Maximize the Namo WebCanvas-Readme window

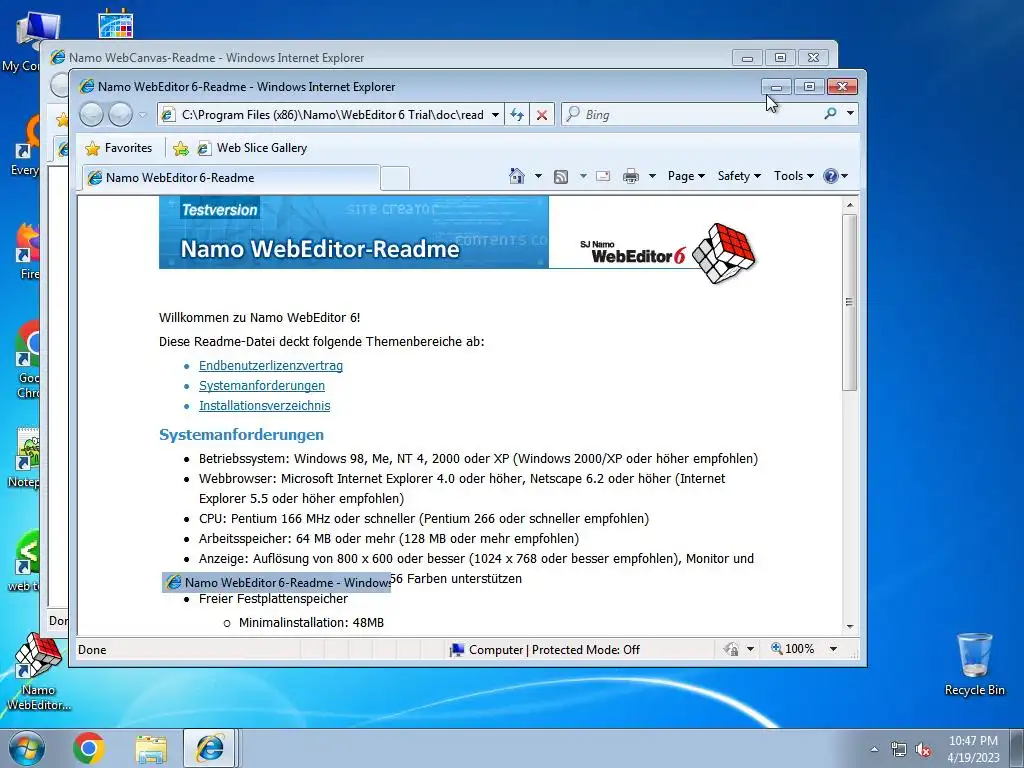point(780,58)
